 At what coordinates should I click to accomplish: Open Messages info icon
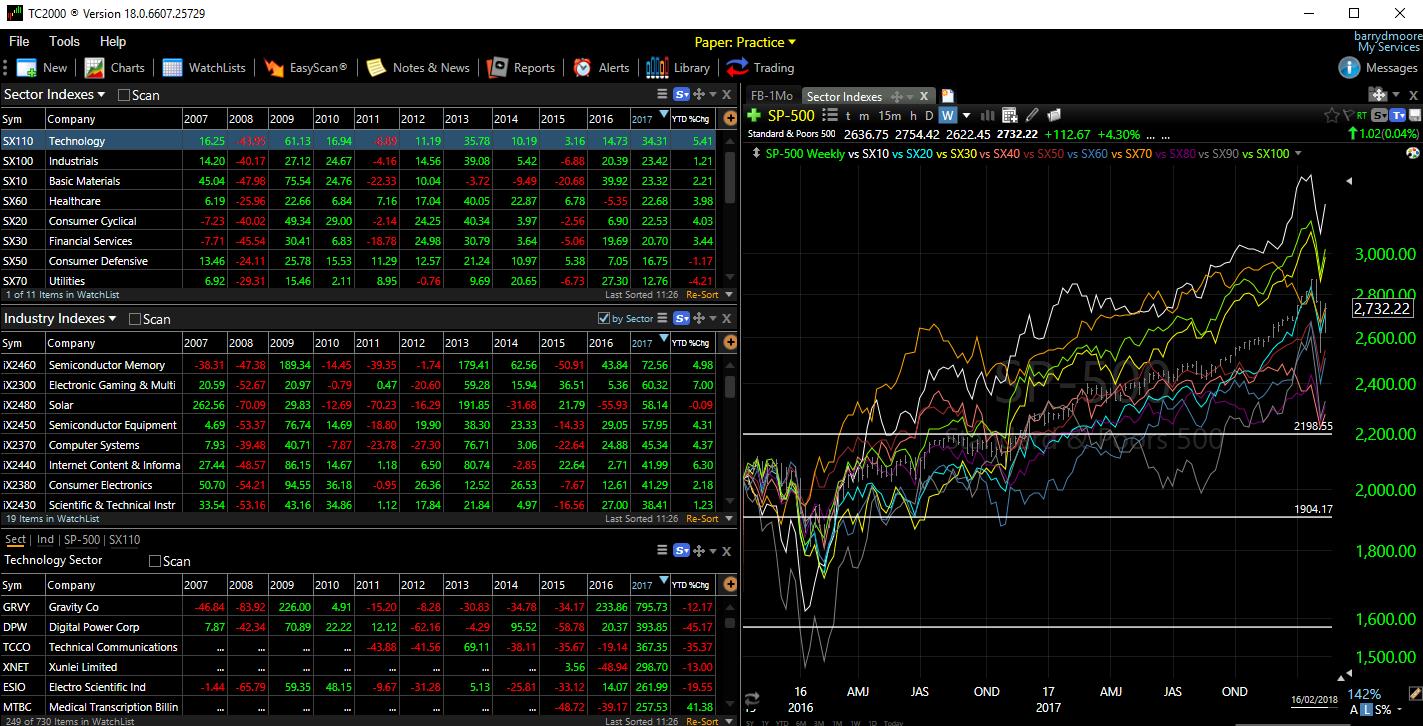pos(1349,68)
